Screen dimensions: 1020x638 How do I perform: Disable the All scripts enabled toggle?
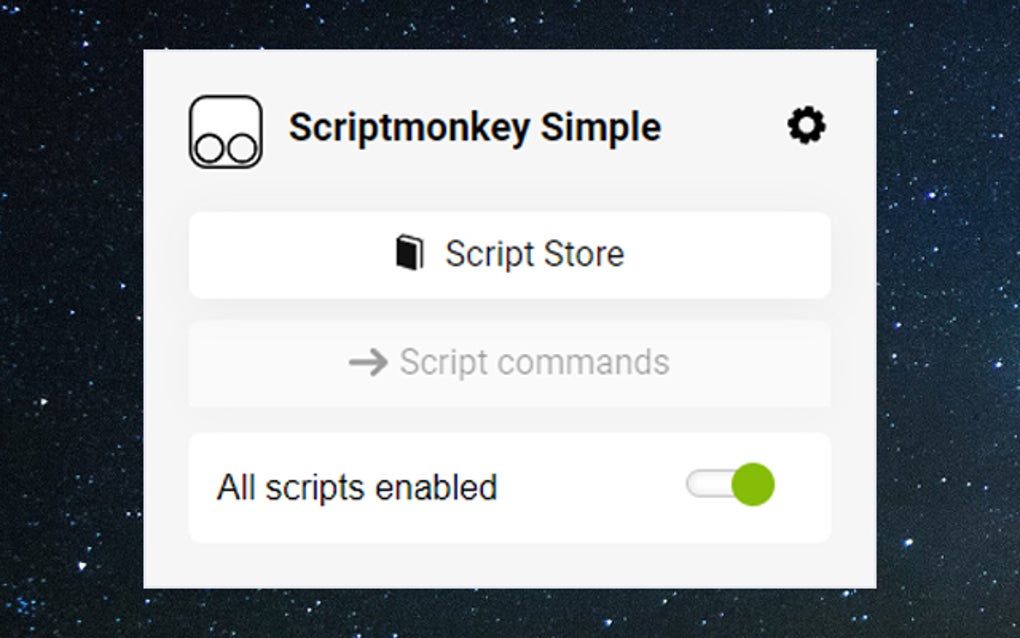(x=732, y=485)
